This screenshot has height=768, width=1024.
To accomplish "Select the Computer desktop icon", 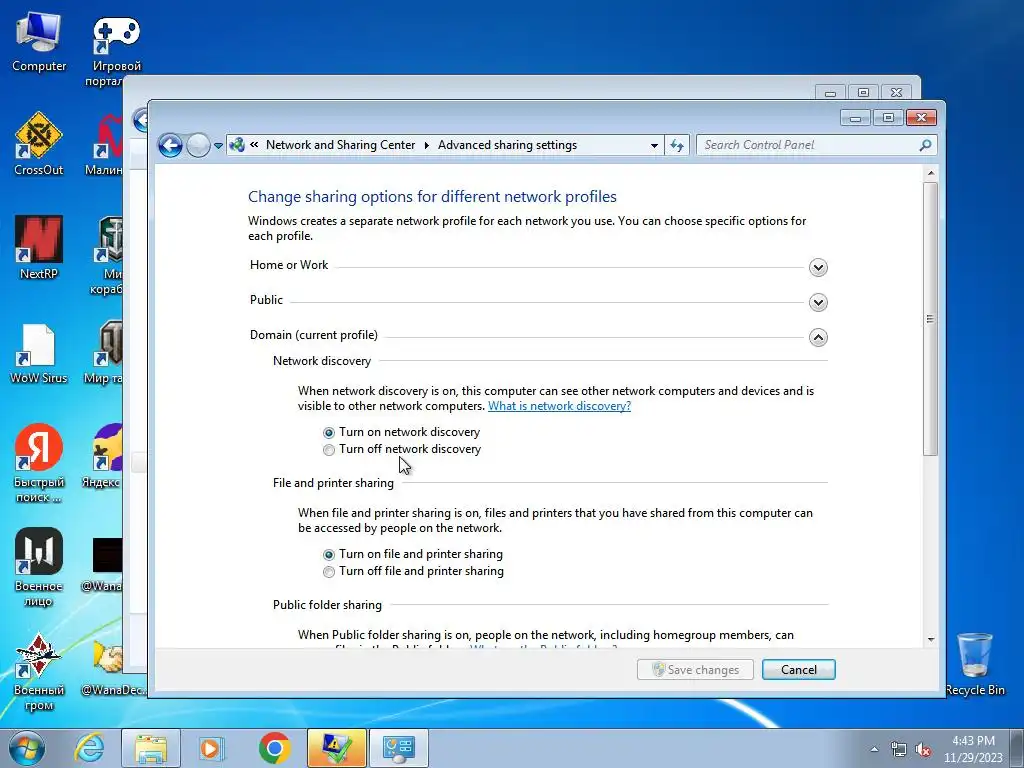I will [x=39, y=41].
